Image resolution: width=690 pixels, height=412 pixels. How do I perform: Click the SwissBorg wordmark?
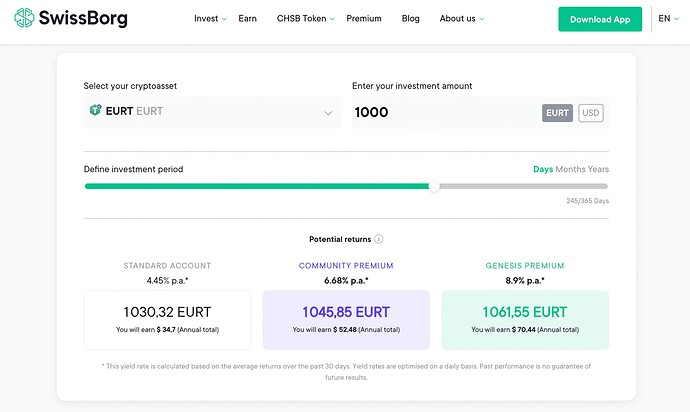83,18
